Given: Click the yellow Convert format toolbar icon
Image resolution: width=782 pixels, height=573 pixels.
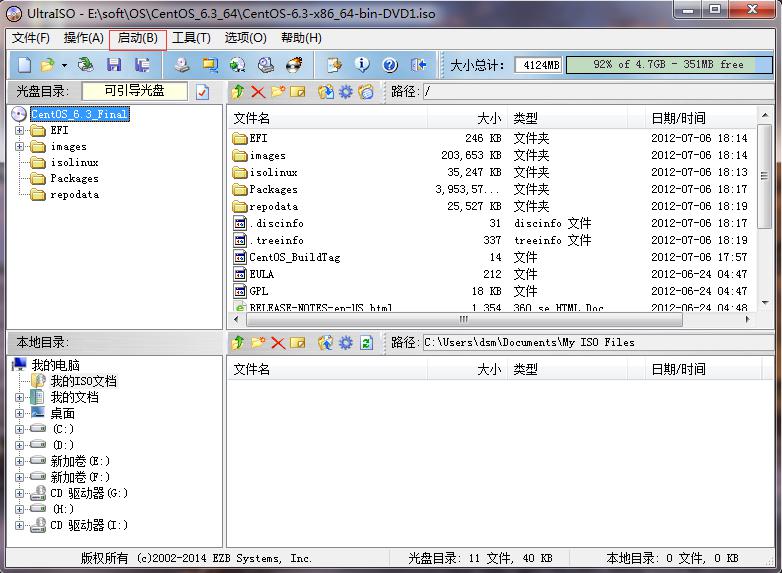Looking at the screenshot, I should click(210, 65).
